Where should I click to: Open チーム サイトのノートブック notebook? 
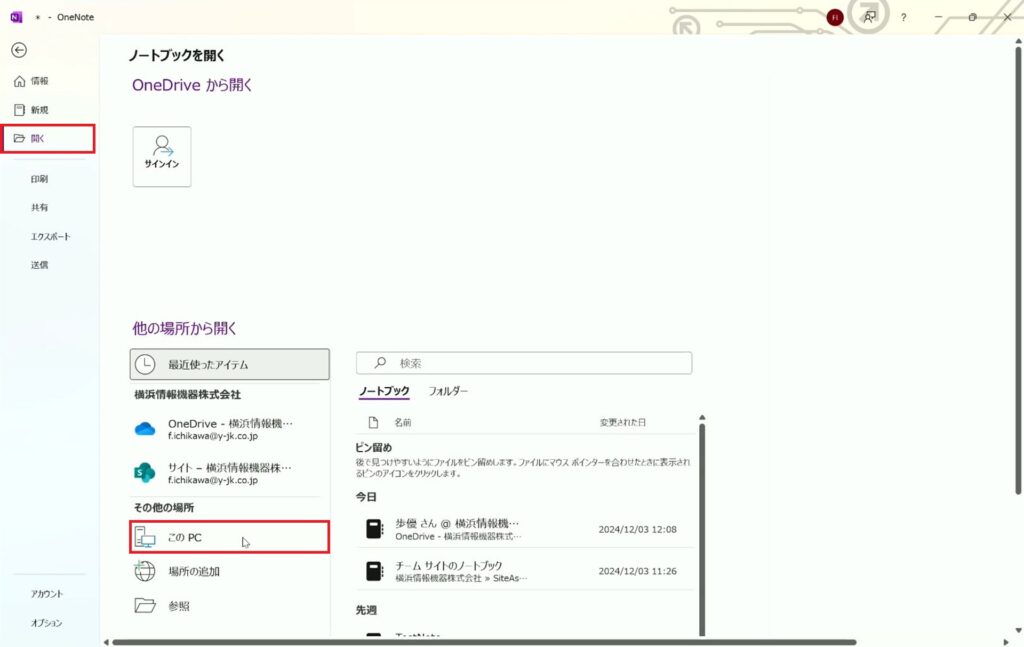point(524,571)
